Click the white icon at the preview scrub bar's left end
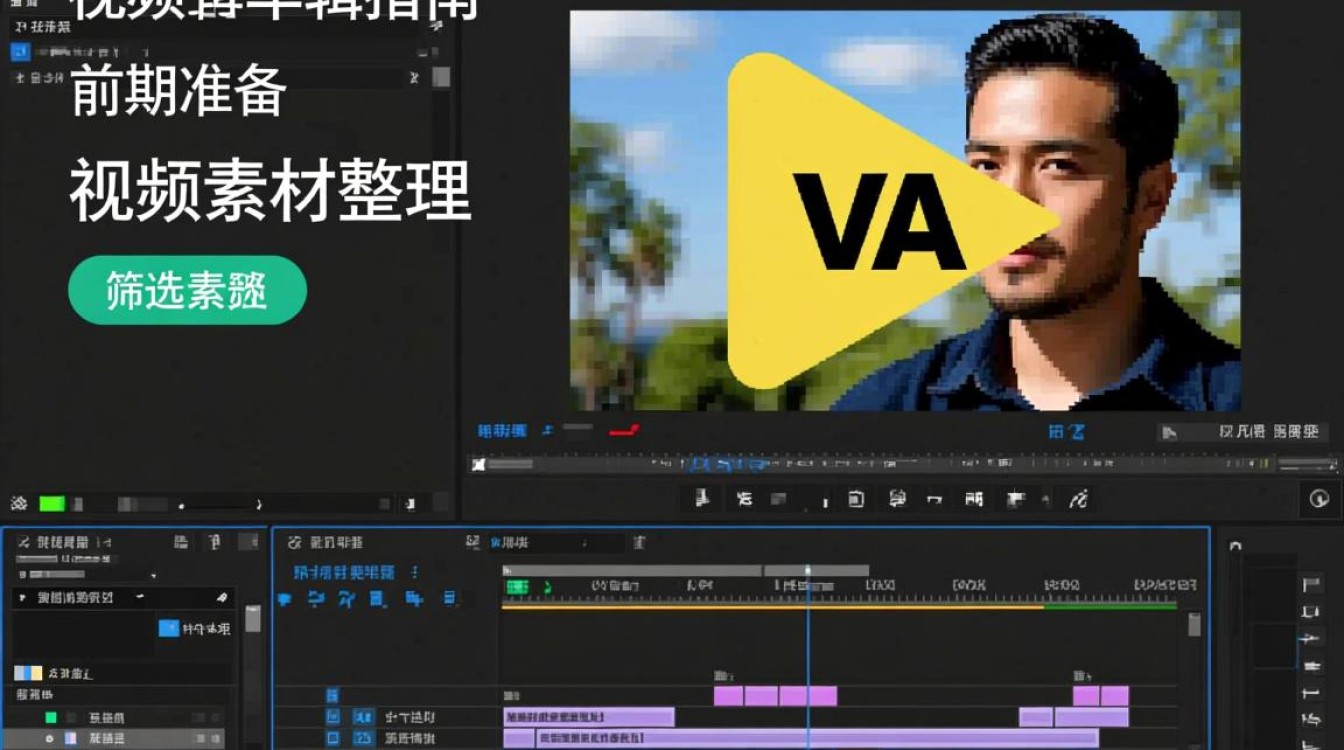This screenshot has width=1344, height=750. pos(479,464)
